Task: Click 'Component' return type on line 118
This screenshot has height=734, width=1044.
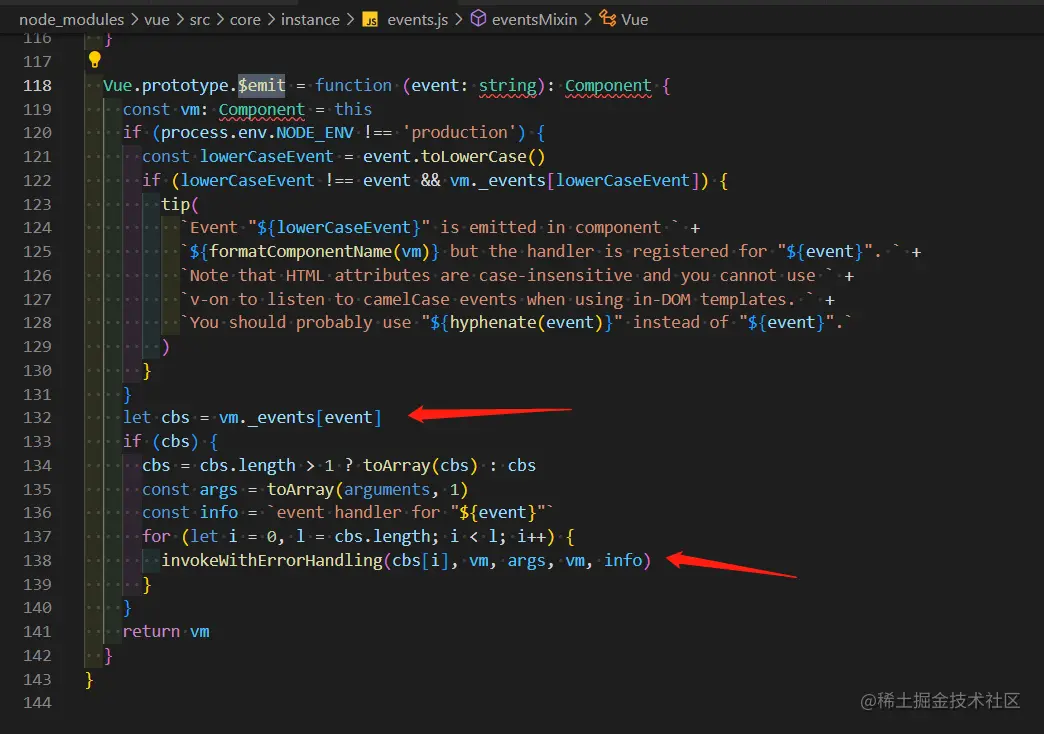Action: pyautogui.click(x=608, y=85)
